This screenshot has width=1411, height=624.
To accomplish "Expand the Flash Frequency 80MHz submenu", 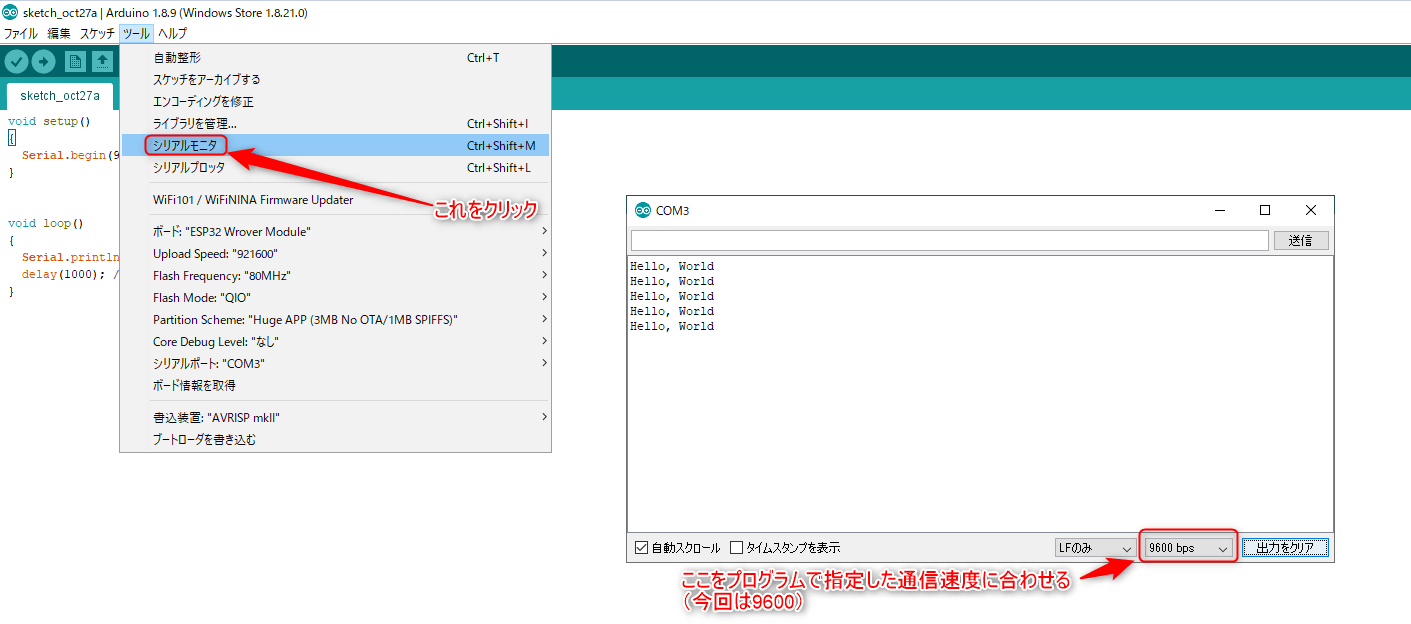I will pos(336,275).
